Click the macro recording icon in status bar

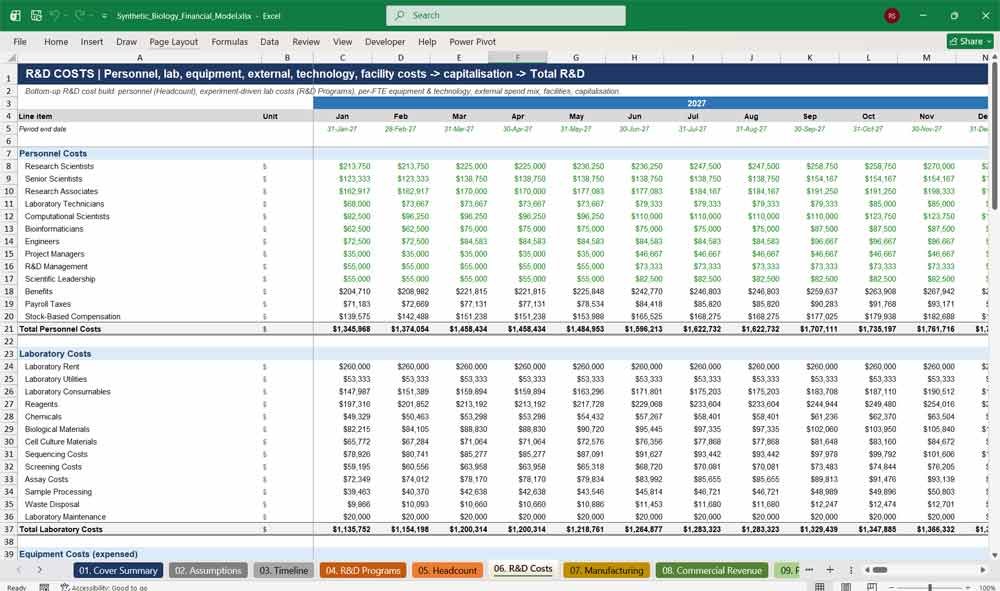click(44, 587)
